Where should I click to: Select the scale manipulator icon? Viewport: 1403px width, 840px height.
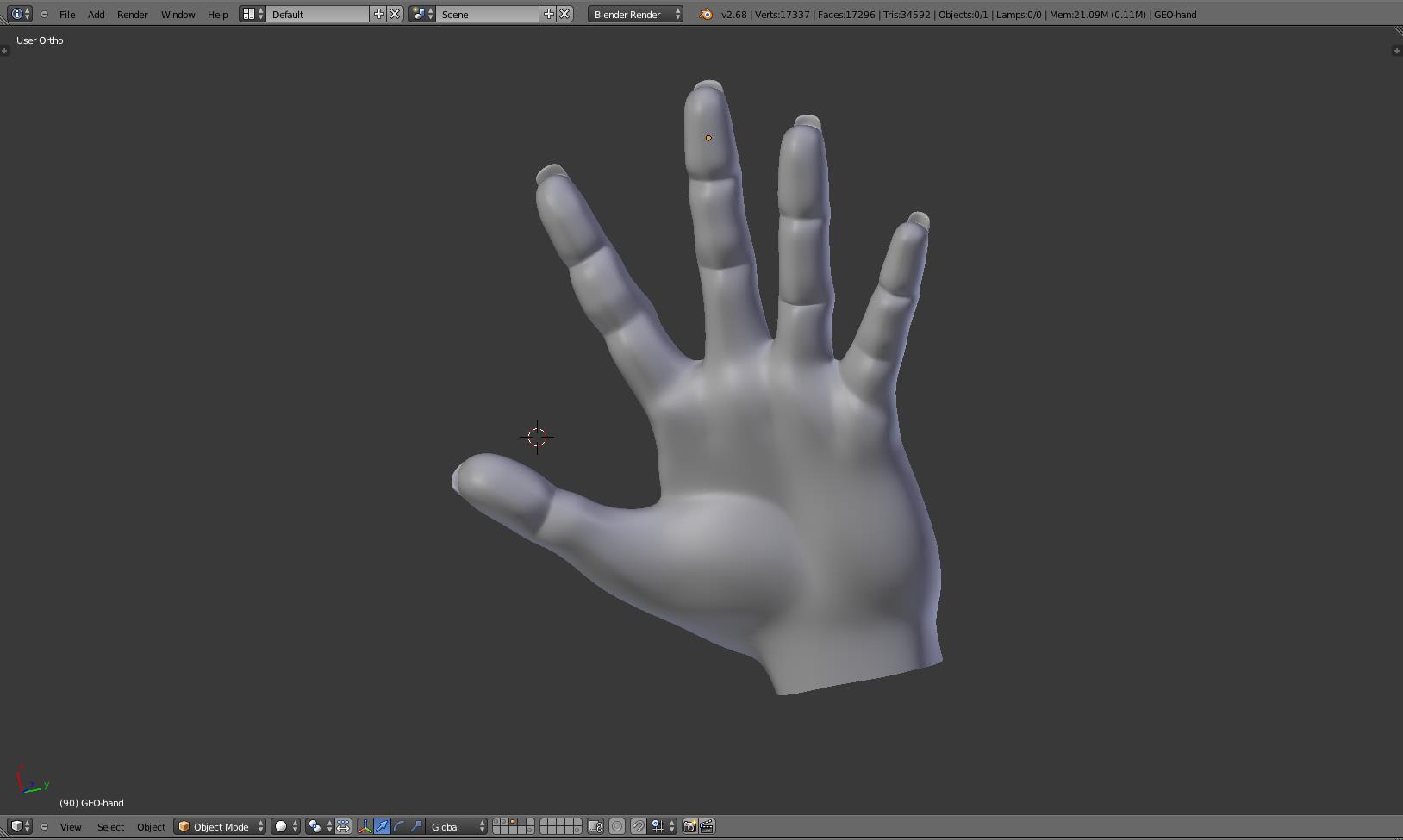[x=416, y=827]
